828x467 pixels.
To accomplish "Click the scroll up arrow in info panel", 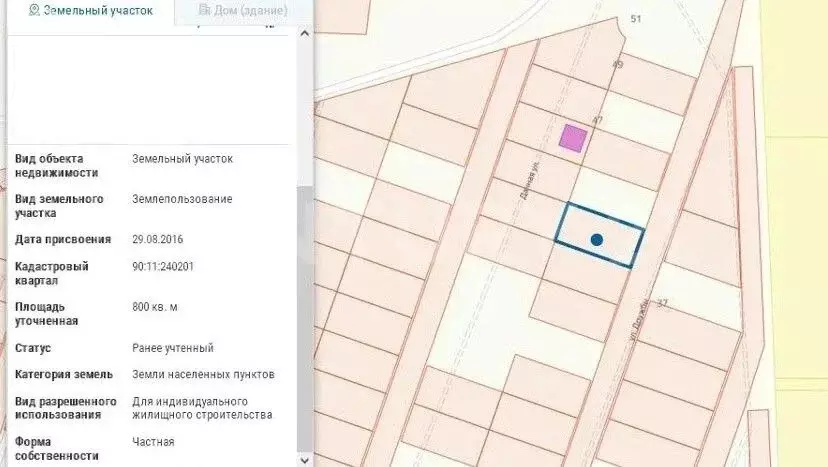I will pos(304,34).
